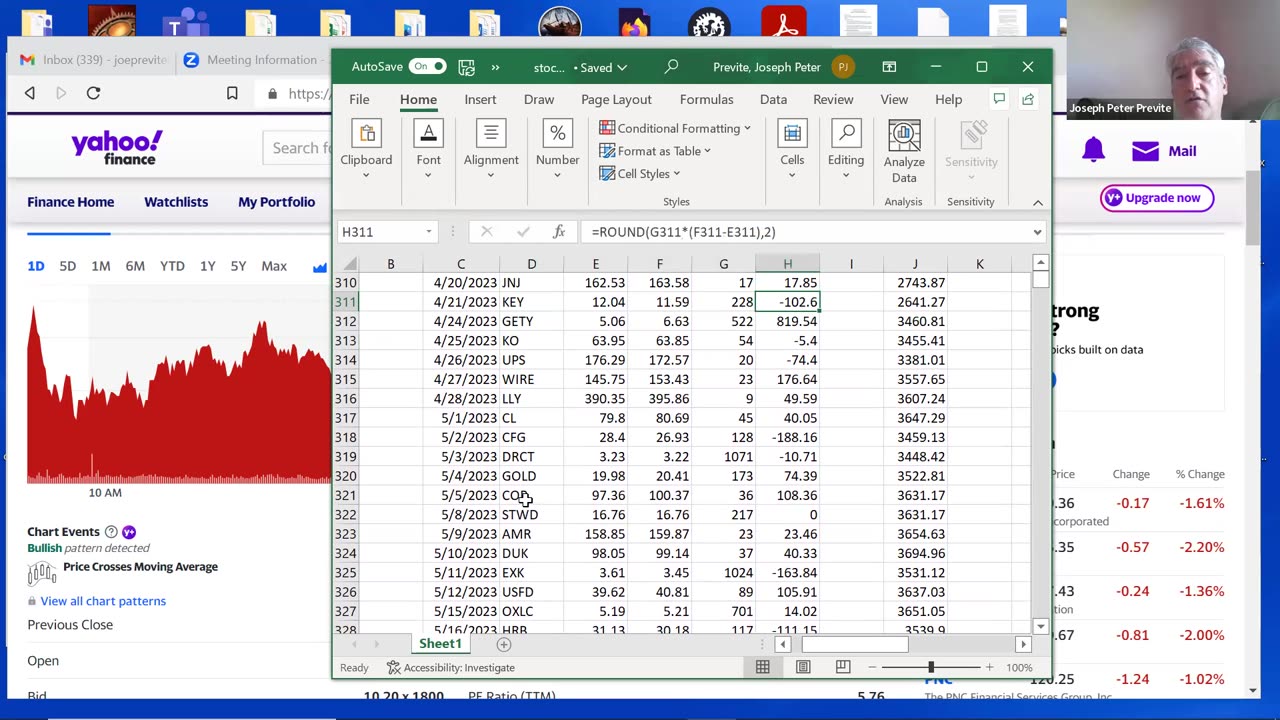Image resolution: width=1280 pixels, height=720 pixels.
Task: Open the File menu
Action: click(x=359, y=100)
